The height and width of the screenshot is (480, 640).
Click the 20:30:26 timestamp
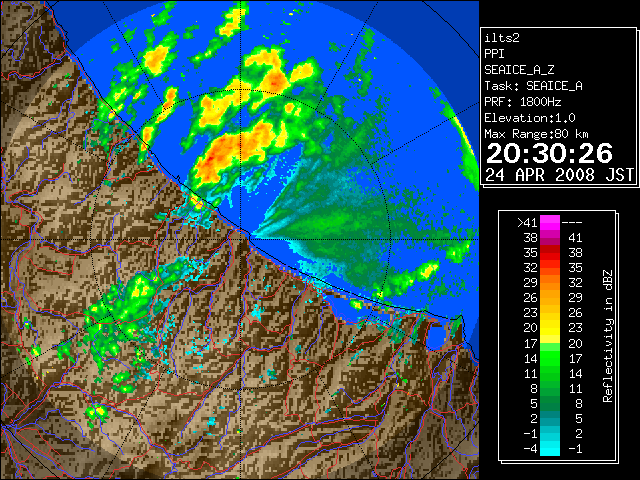tap(549, 153)
